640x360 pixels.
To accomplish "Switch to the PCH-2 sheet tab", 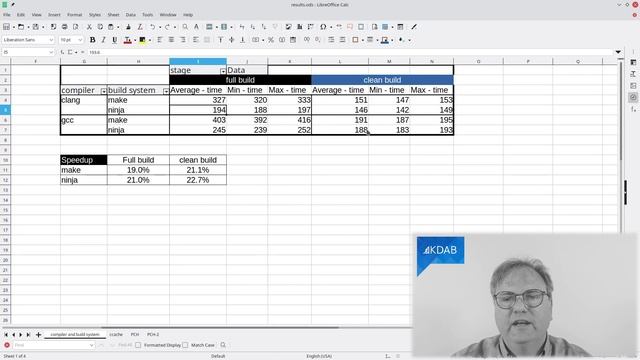I will (153, 335).
